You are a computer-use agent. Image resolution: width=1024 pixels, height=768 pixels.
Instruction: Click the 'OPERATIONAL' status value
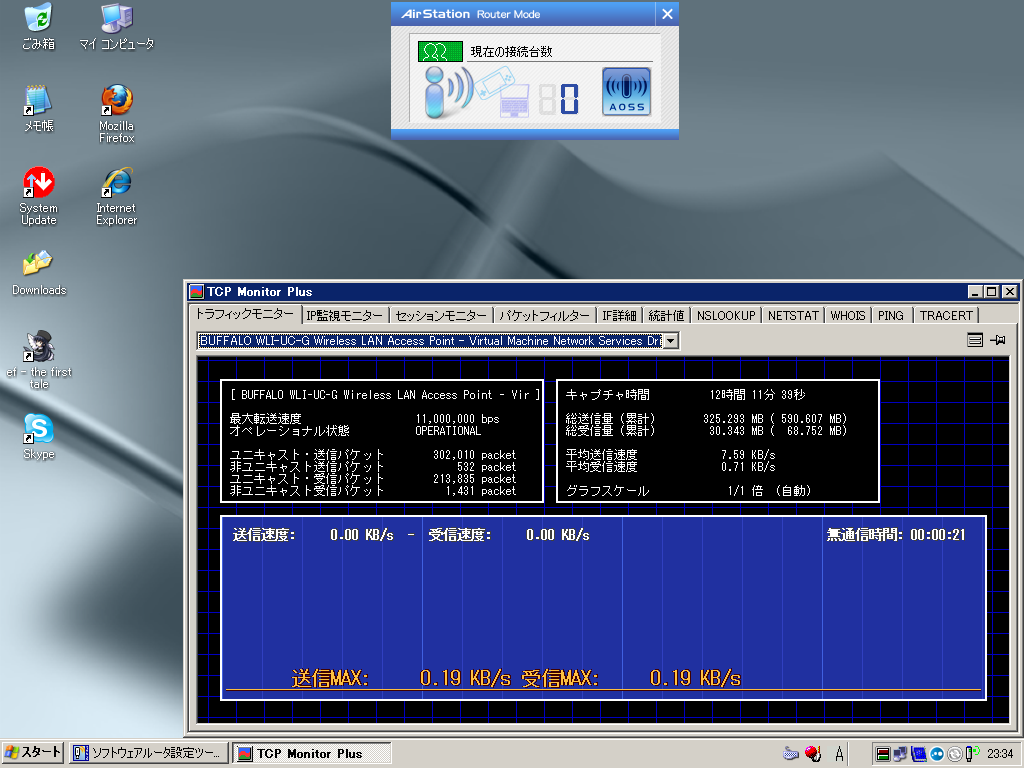[x=448, y=431]
